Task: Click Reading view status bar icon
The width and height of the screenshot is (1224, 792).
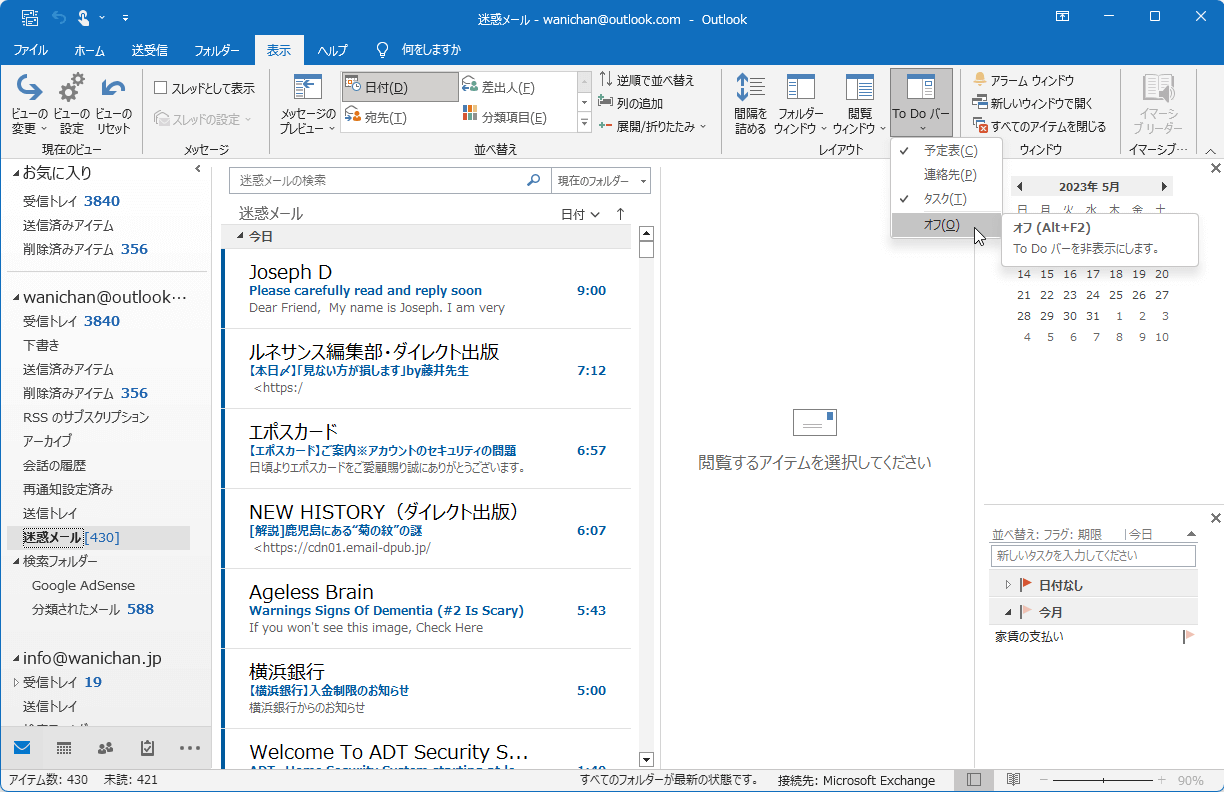Action: (x=1014, y=780)
